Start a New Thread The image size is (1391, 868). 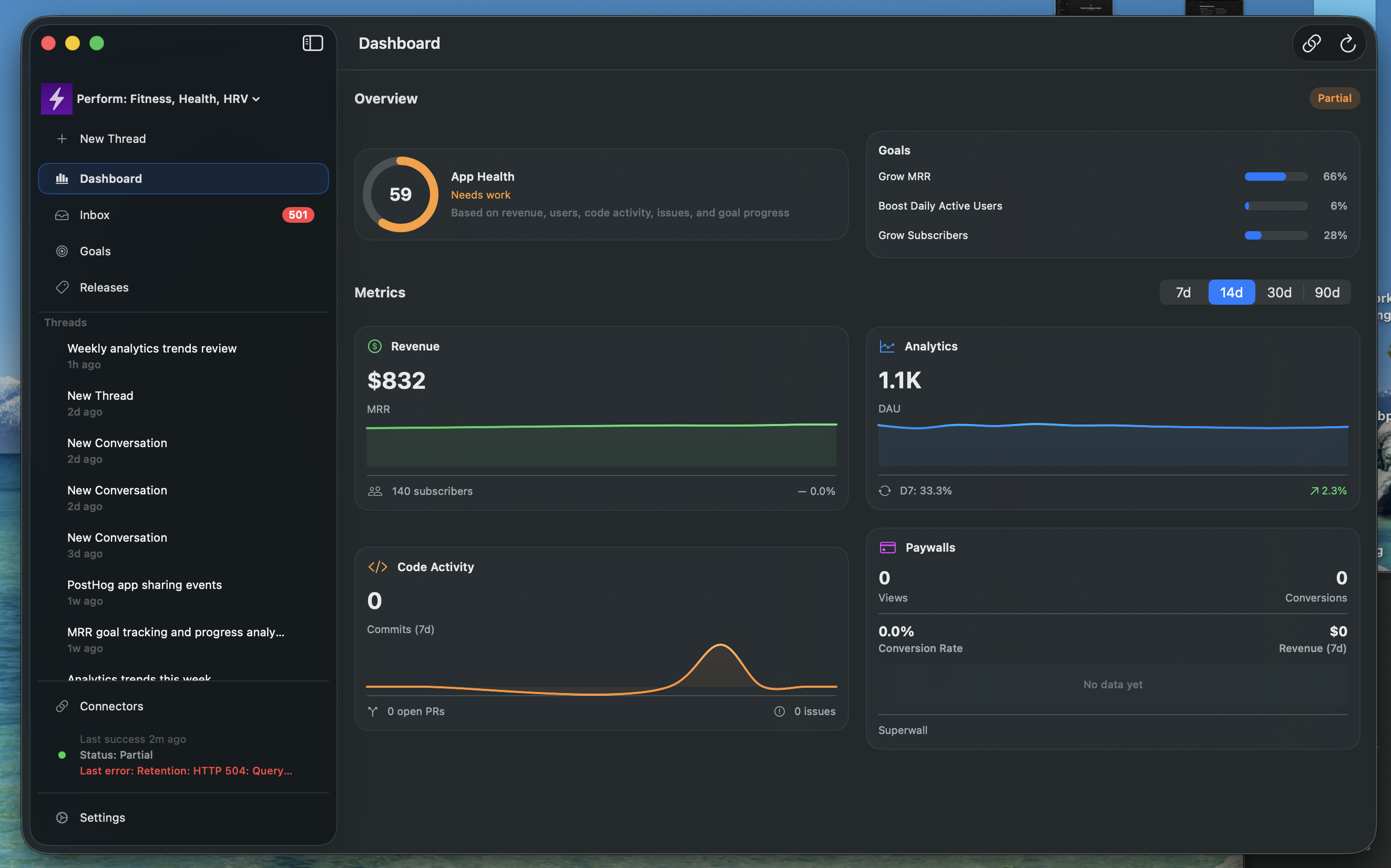point(112,138)
